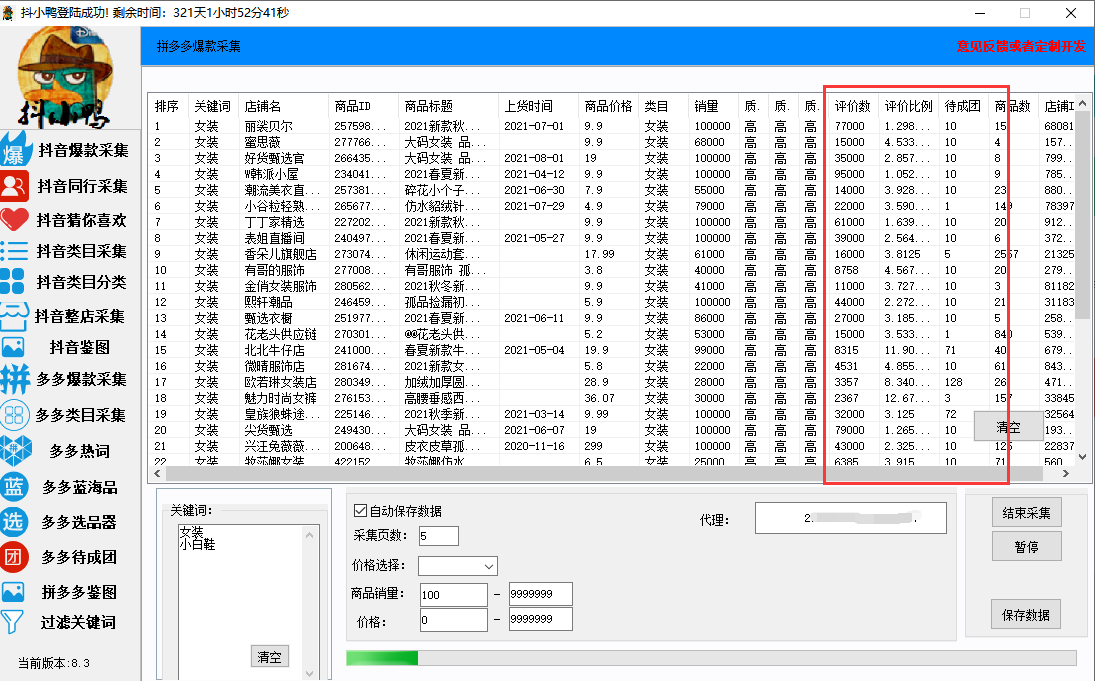Screen dimensions: 1095x681
Task: Open 过滤关键词 funnel icon
Action: 12,622
